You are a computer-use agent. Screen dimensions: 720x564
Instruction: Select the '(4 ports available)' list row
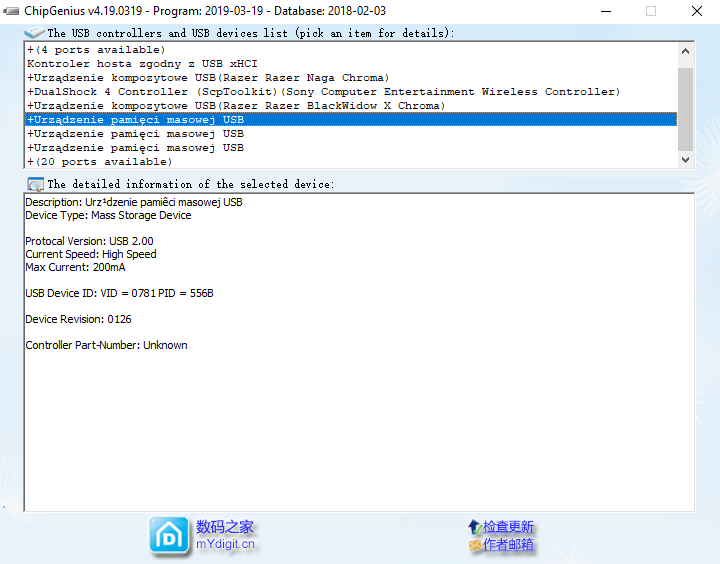351,50
